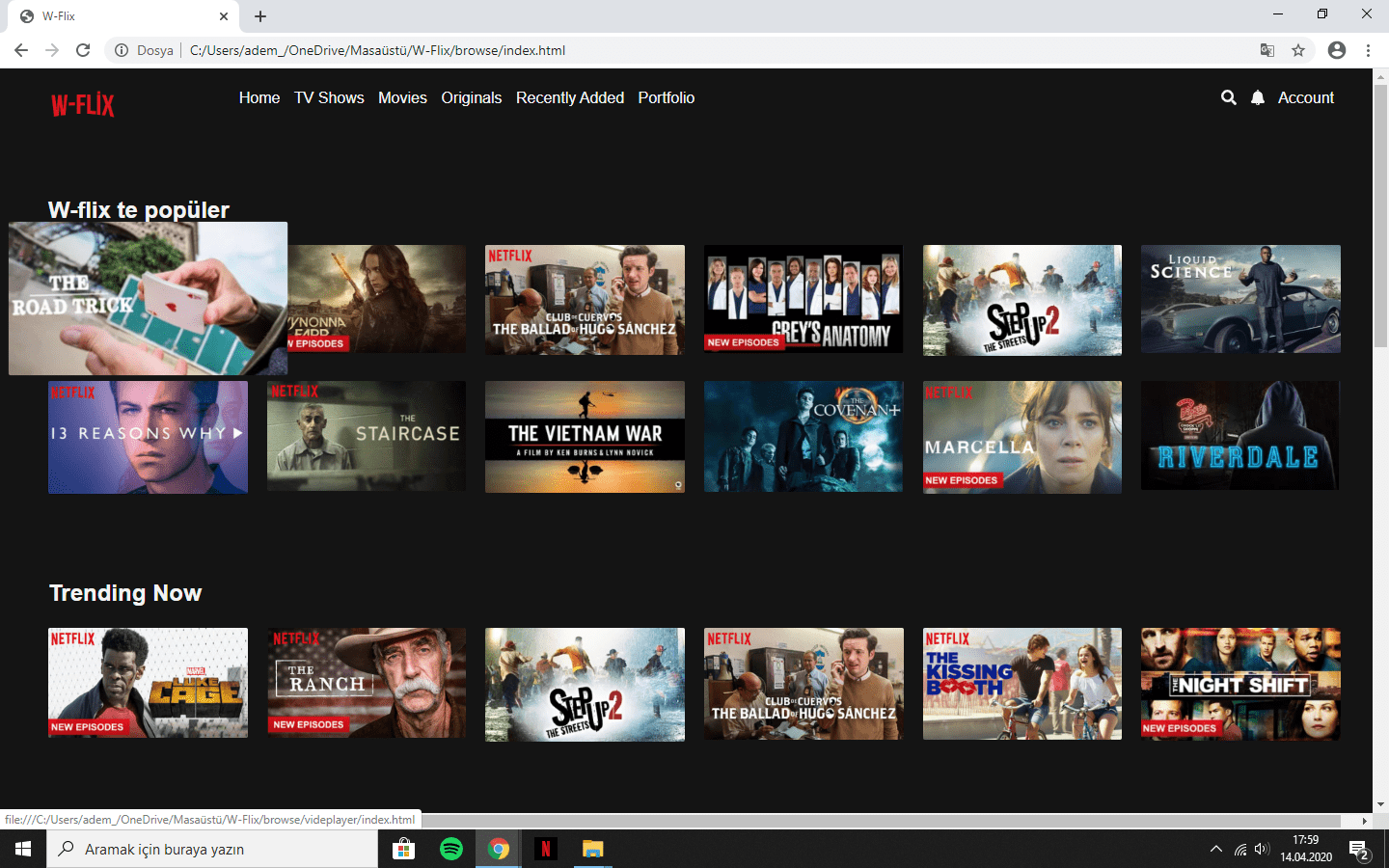1389x868 pixels.
Task: Open the Grey's Anatomy thumbnail
Action: [803, 299]
